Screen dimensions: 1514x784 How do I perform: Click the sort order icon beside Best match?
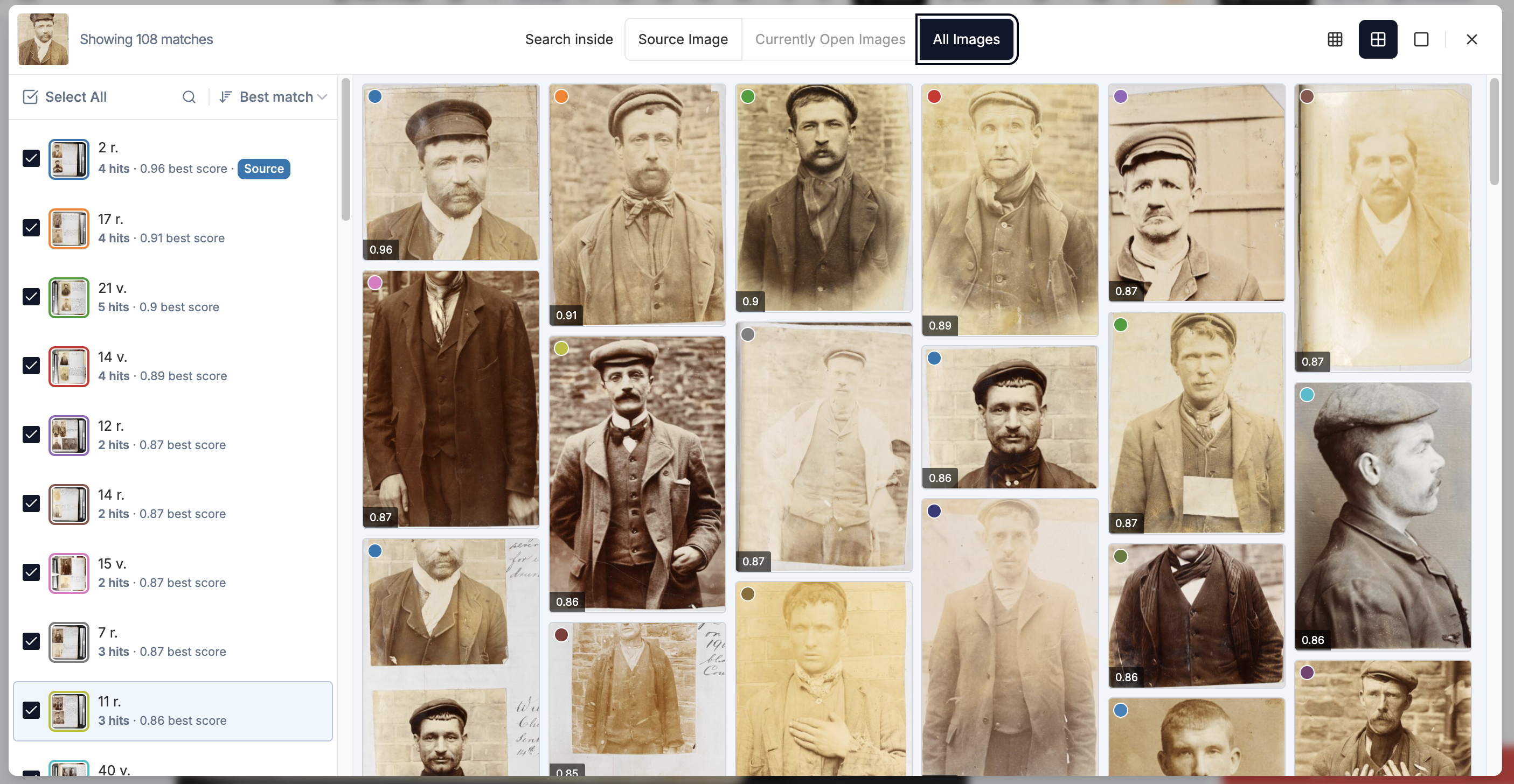pos(225,97)
